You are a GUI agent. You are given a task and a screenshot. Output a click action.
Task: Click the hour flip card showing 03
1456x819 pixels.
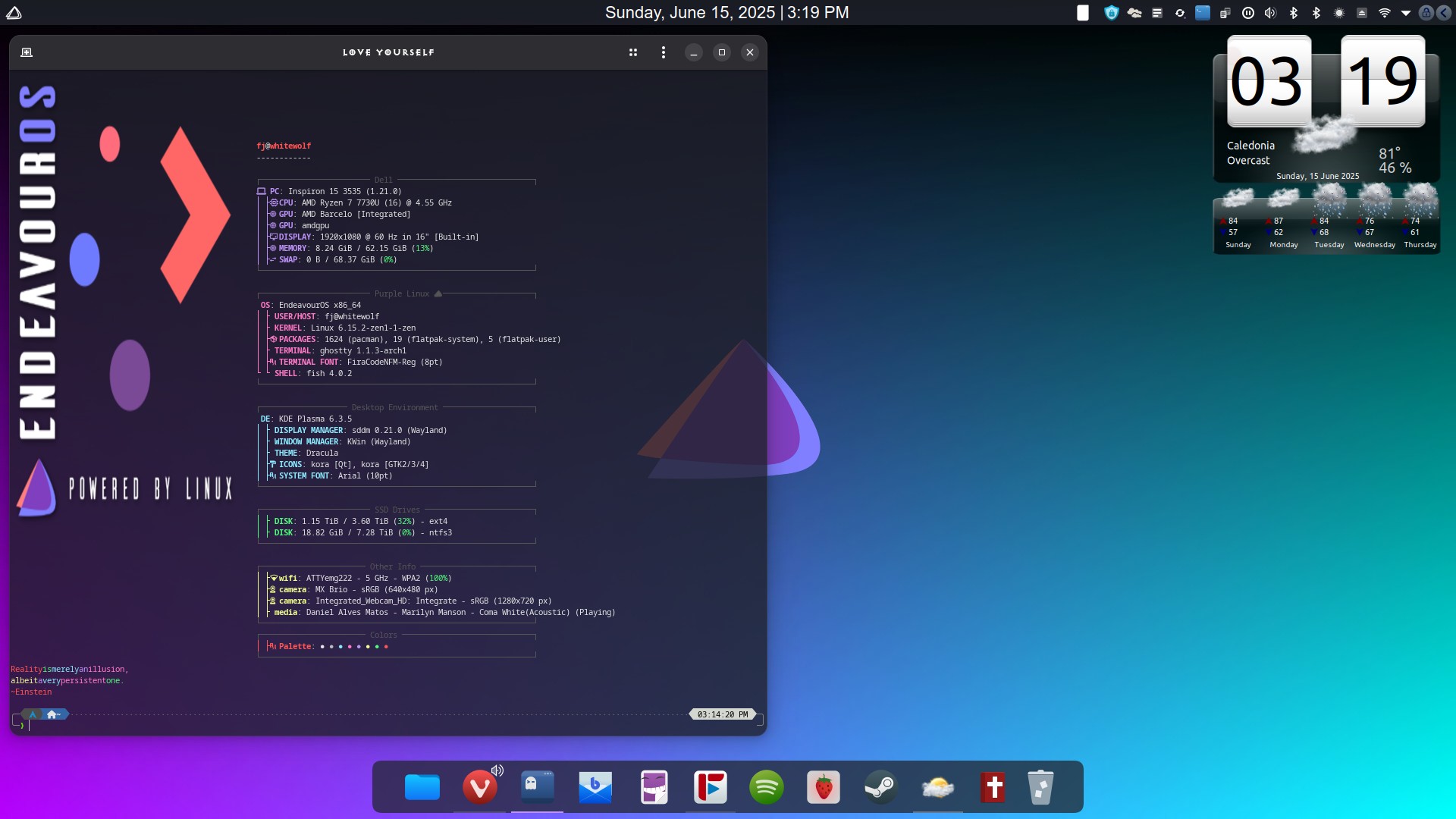pos(1269,81)
